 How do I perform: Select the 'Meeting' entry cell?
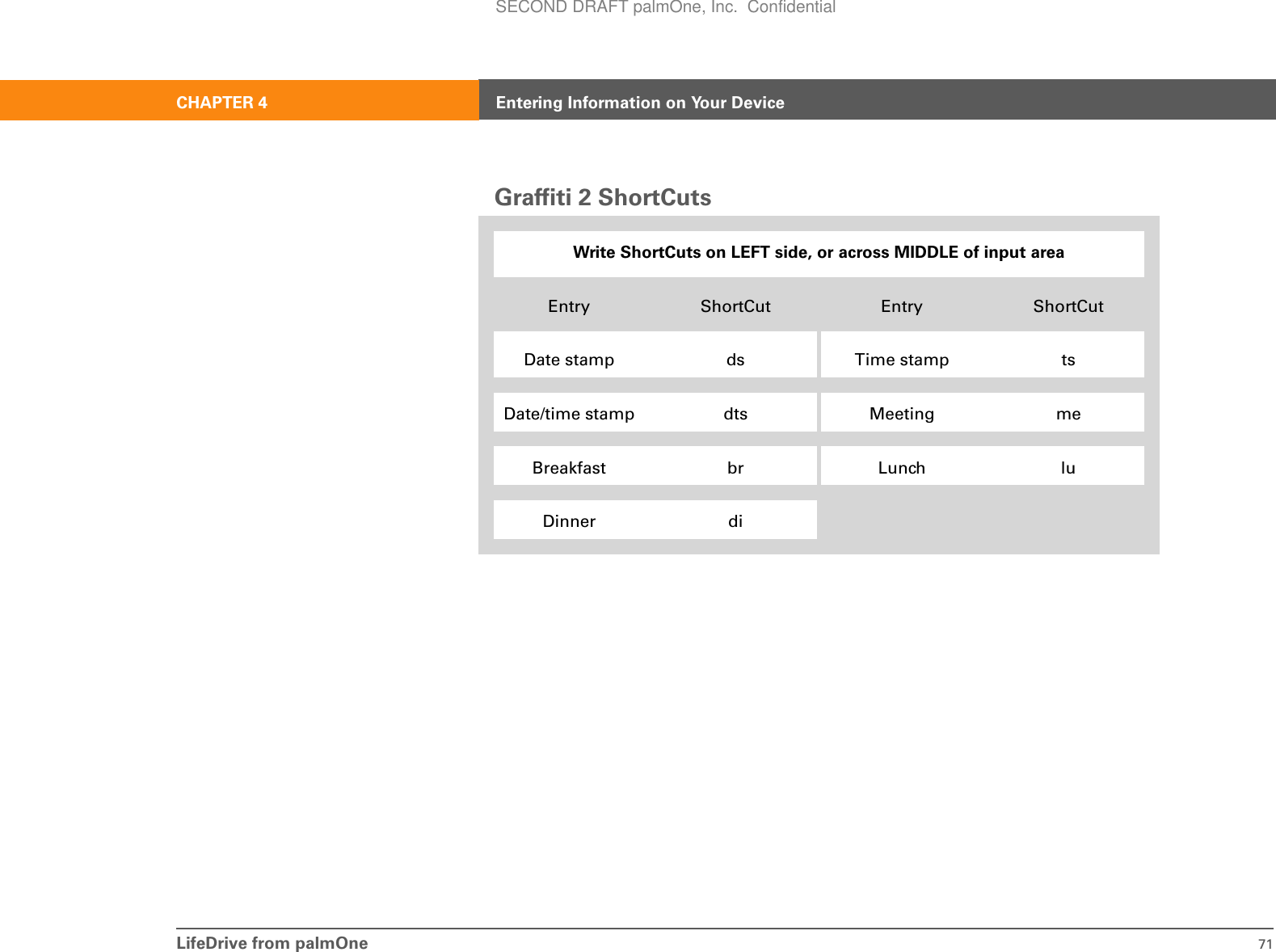902,414
